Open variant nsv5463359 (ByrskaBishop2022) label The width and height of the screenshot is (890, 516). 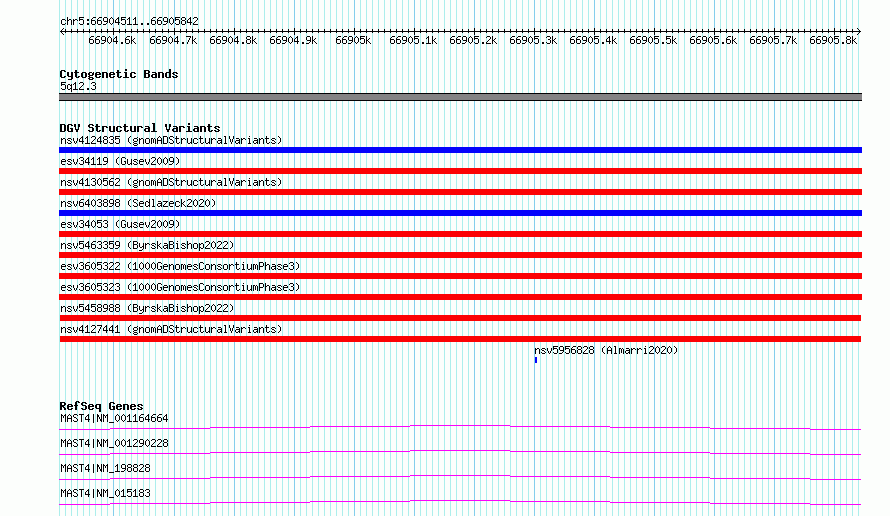[x=147, y=245]
